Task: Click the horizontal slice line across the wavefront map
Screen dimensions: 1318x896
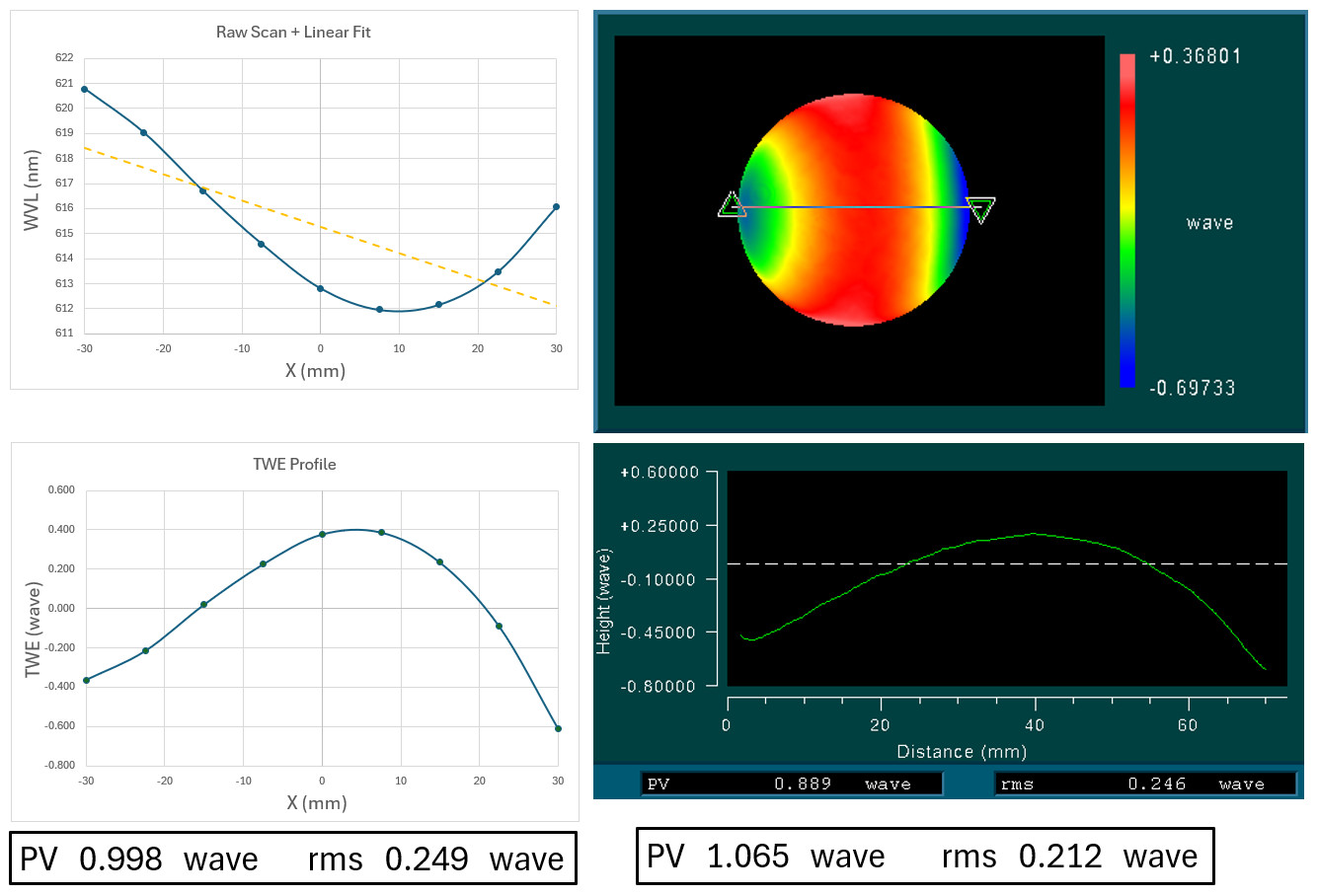Action: click(855, 207)
